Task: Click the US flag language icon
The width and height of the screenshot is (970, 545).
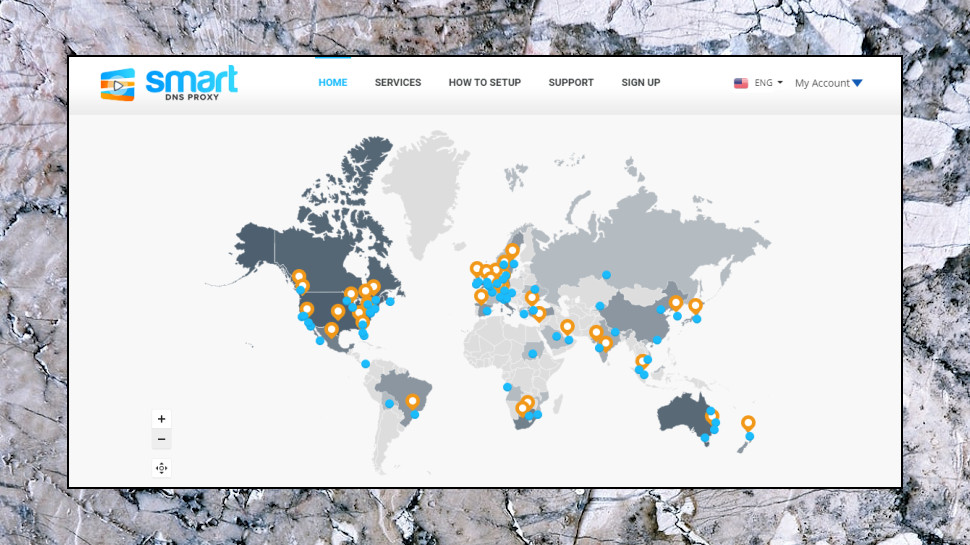Action: (x=740, y=83)
